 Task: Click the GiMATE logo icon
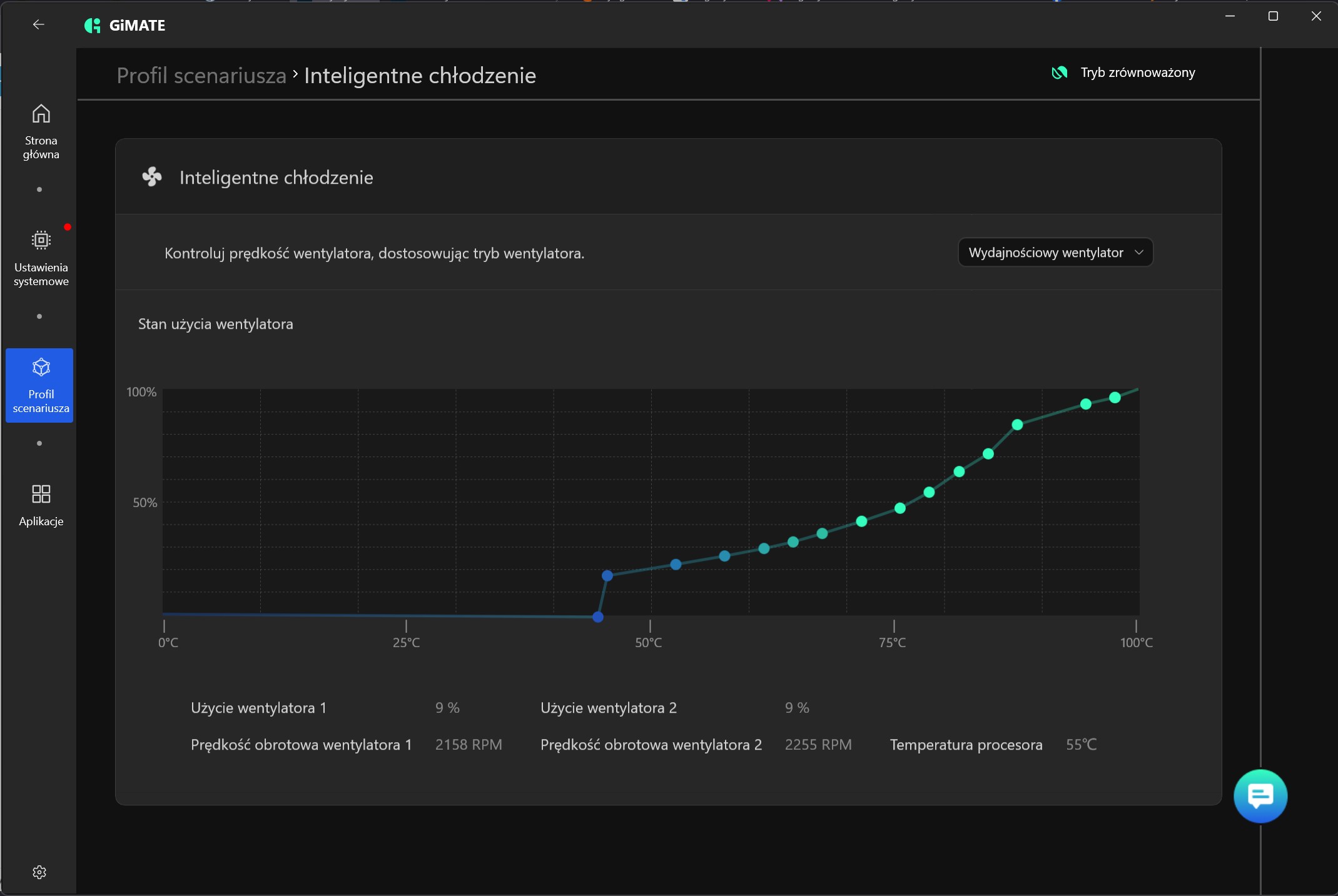[93, 26]
